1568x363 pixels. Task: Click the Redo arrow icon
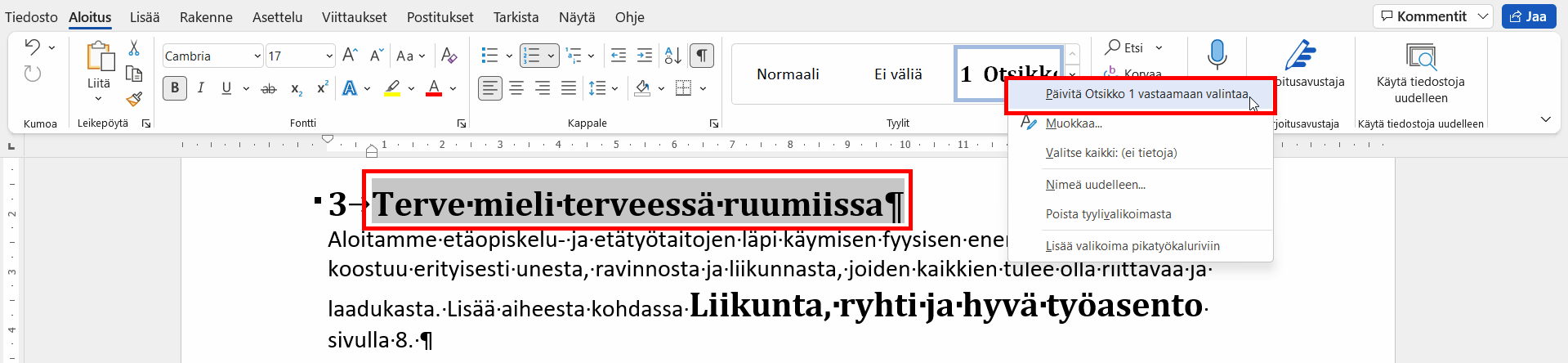click(33, 74)
